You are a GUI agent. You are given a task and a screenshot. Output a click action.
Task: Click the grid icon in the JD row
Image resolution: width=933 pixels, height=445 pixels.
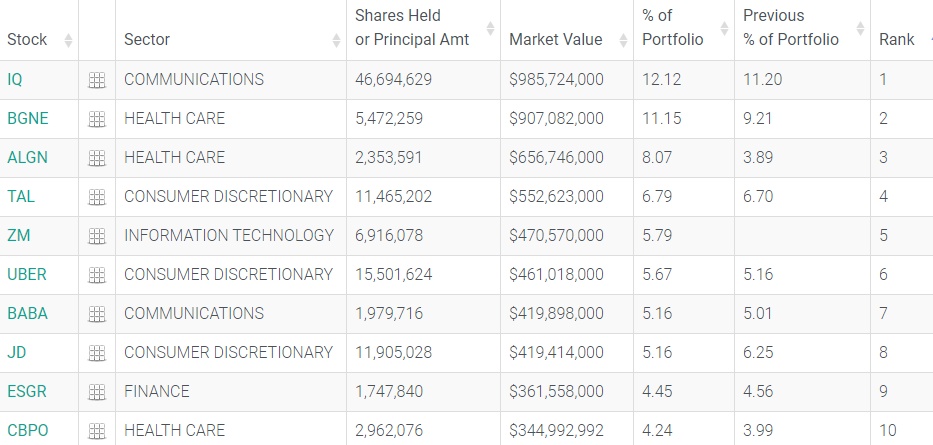click(97, 353)
